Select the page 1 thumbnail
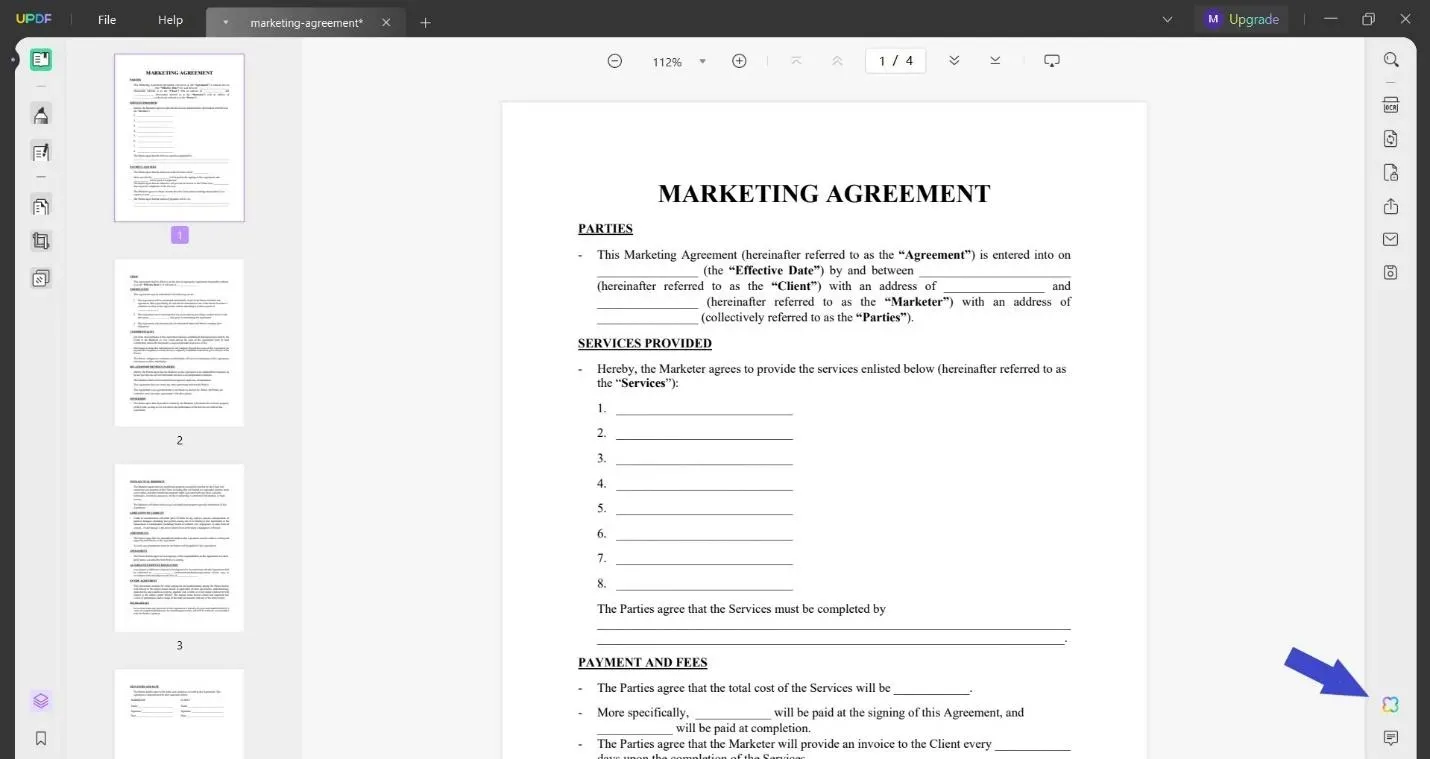 point(179,138)
